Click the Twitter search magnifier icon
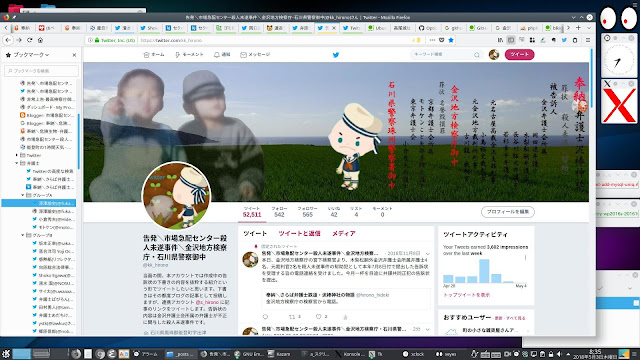 tap(477, 55)
